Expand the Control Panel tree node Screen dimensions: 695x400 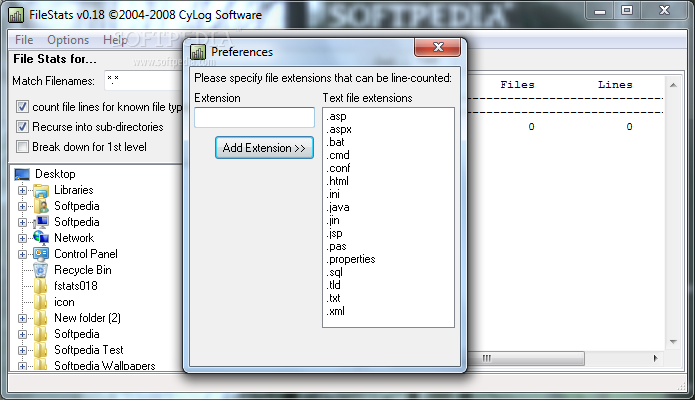coord(22,255)
